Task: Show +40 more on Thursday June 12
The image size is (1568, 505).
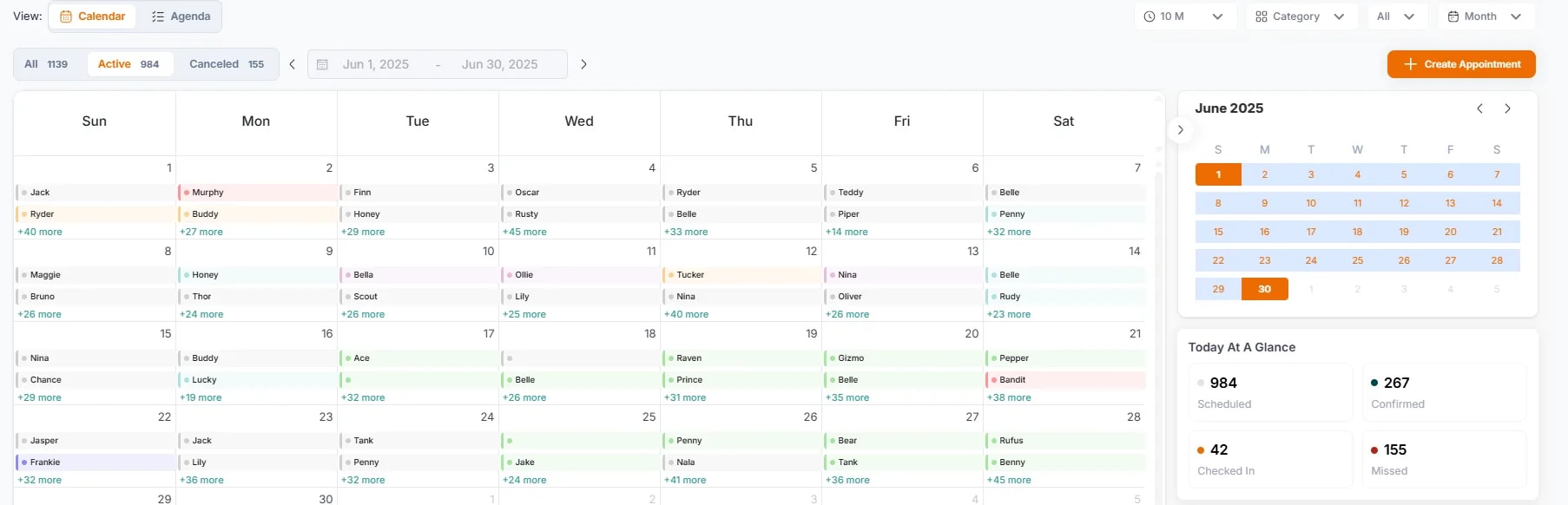Action: [x=686, y=314]
